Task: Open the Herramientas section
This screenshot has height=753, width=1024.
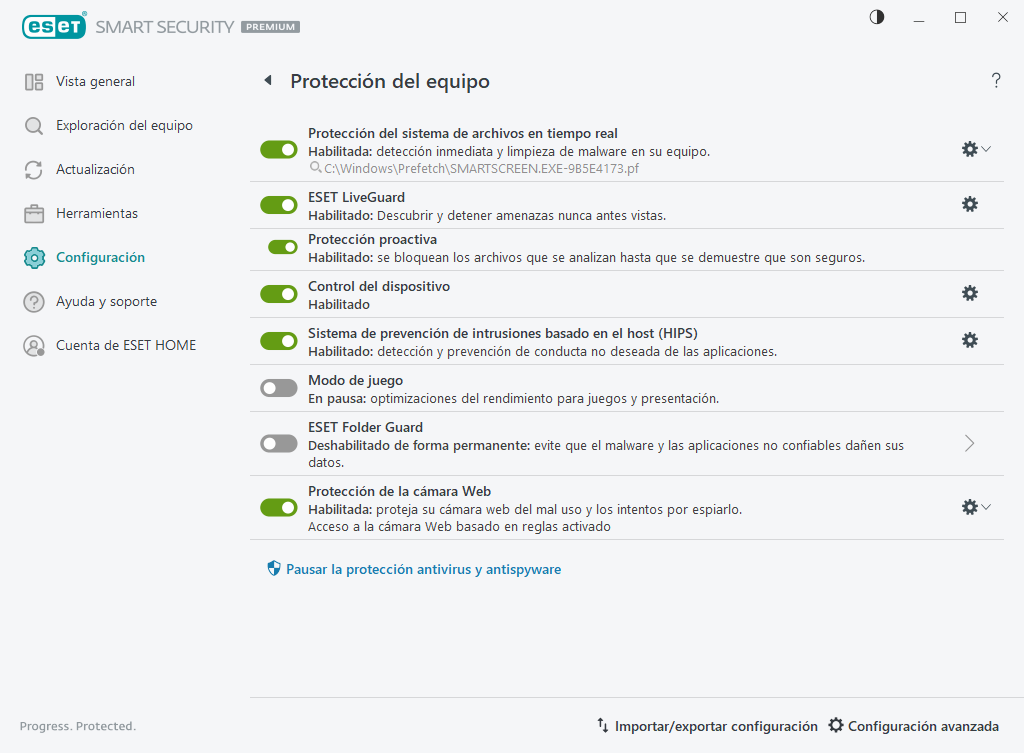Action: click(x=95, y=213)
